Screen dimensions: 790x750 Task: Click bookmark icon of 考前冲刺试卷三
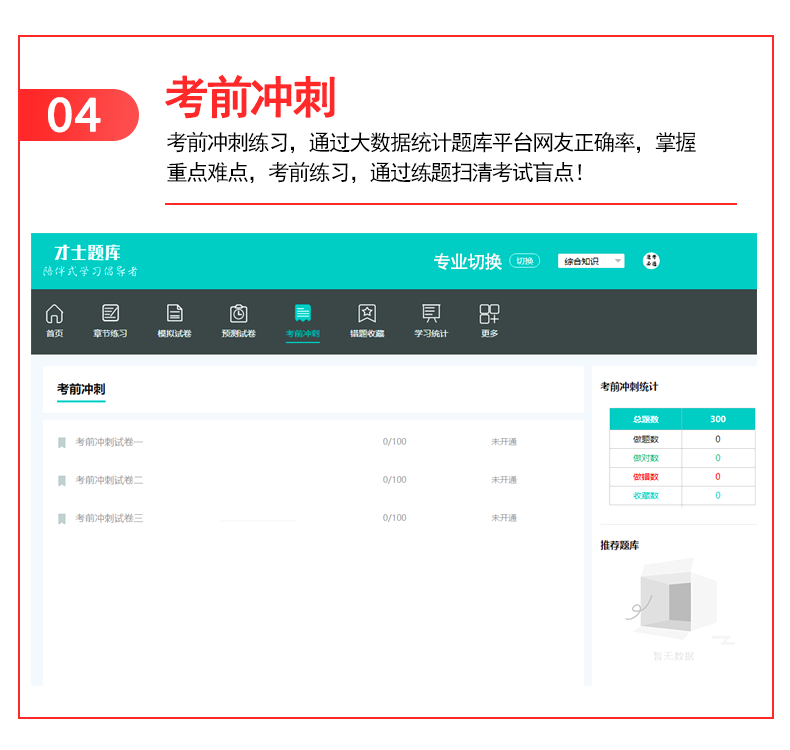(x=62, y=519)
